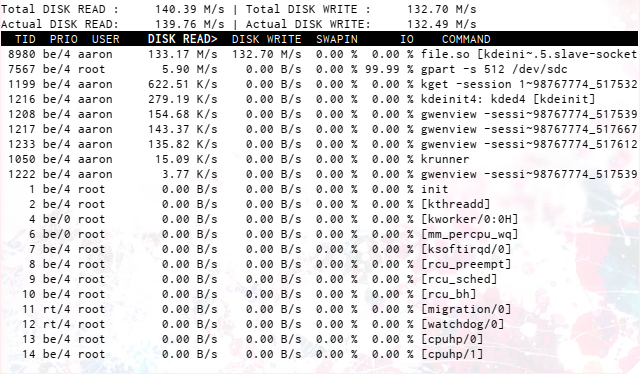
Task: Select the DISK READ> sort column header
Action: pos(182,39)
